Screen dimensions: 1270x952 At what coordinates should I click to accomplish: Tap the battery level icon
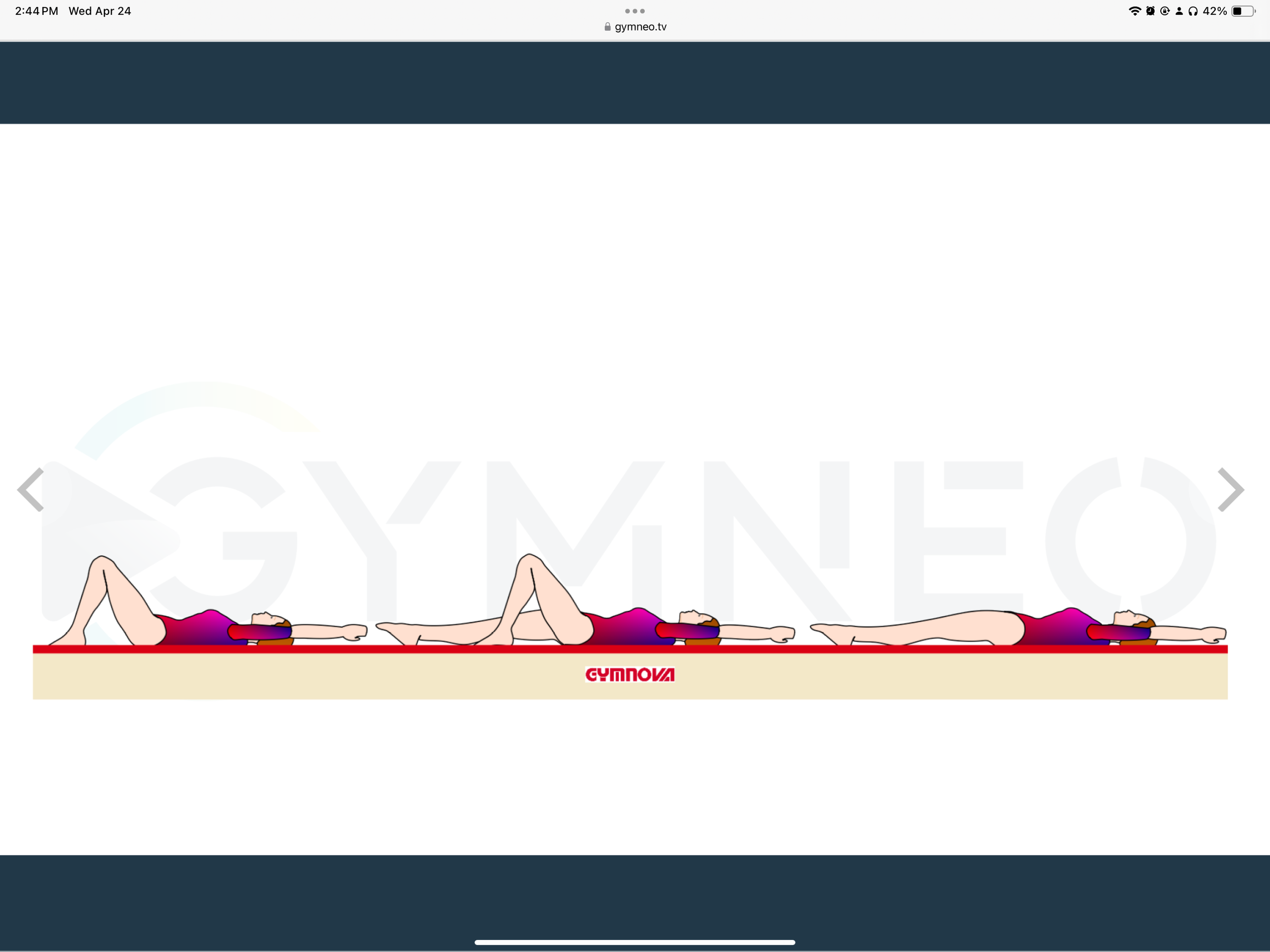coord(1243,11)
